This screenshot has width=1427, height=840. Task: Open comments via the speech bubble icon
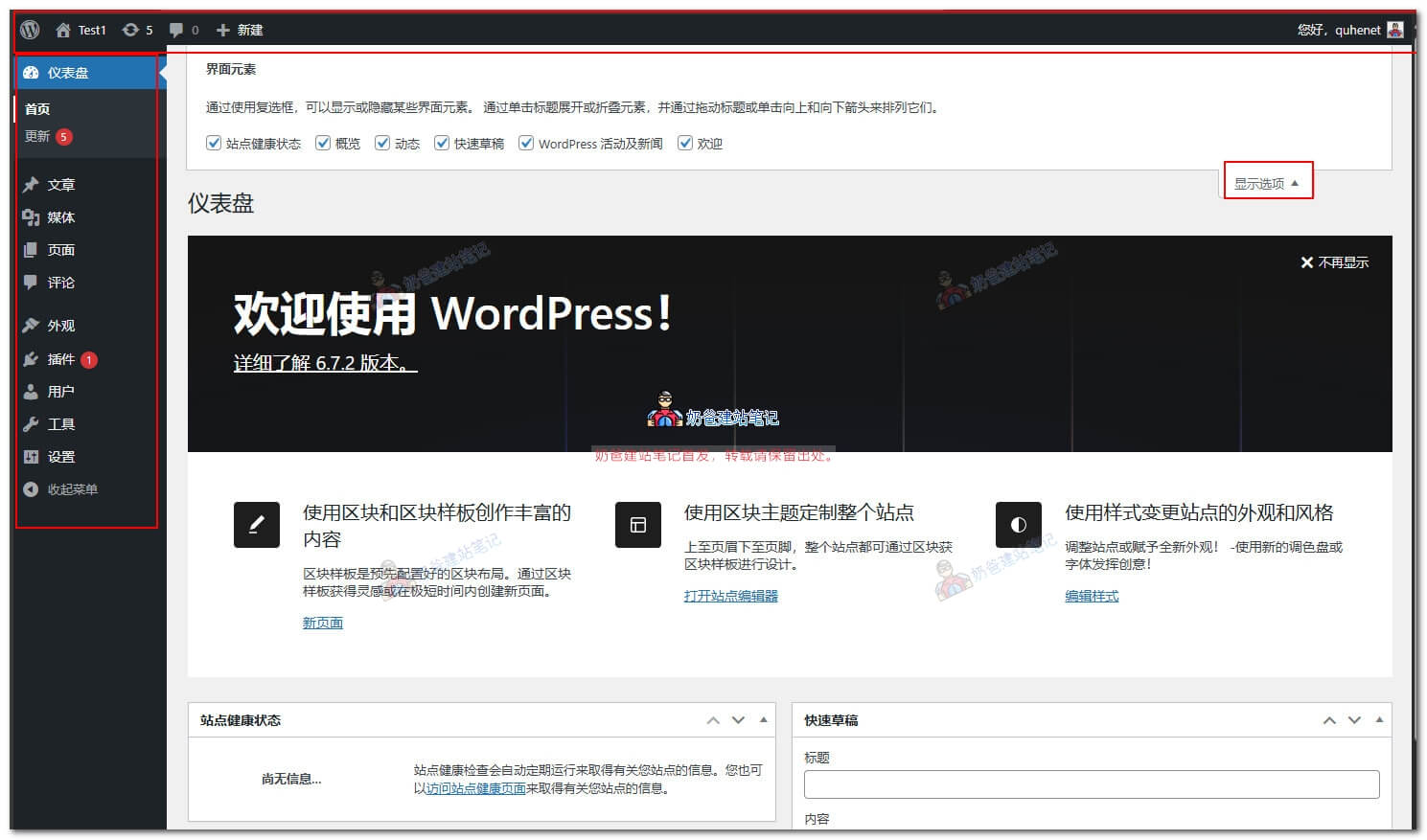[x=177, y=29]
